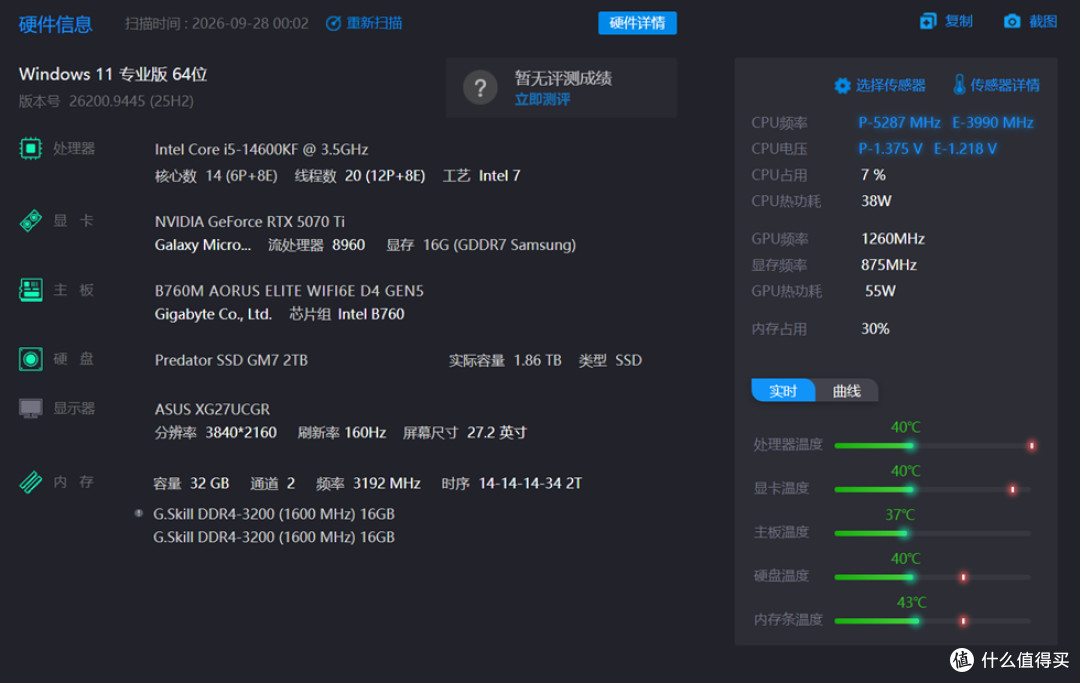Click E-1.218 V CPU voltage value
The image size is (1080, 683).
coord(965,149)
